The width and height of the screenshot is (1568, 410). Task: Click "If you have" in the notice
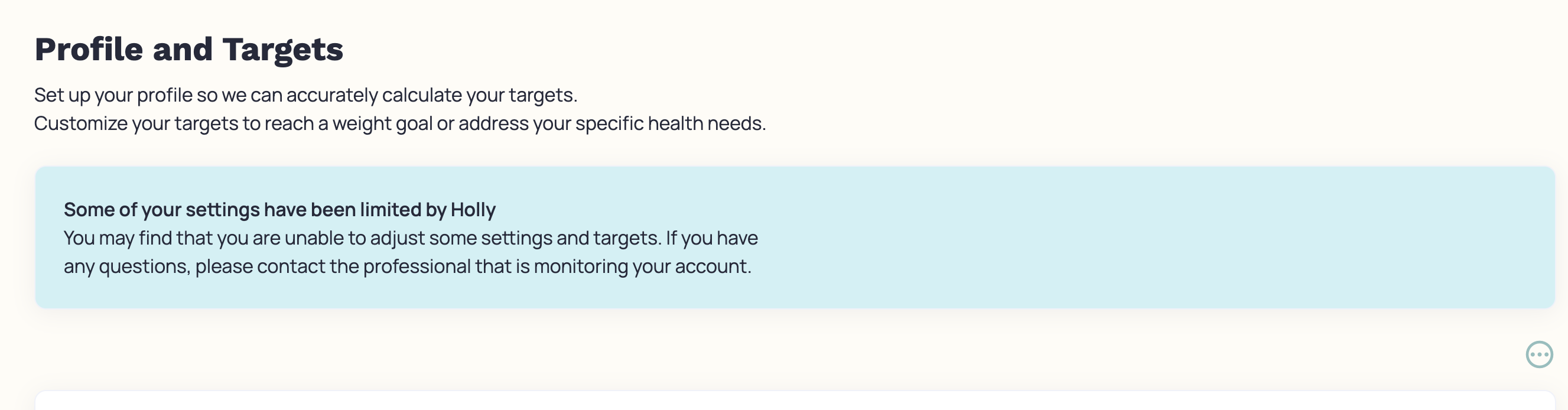tap(711, 238)
